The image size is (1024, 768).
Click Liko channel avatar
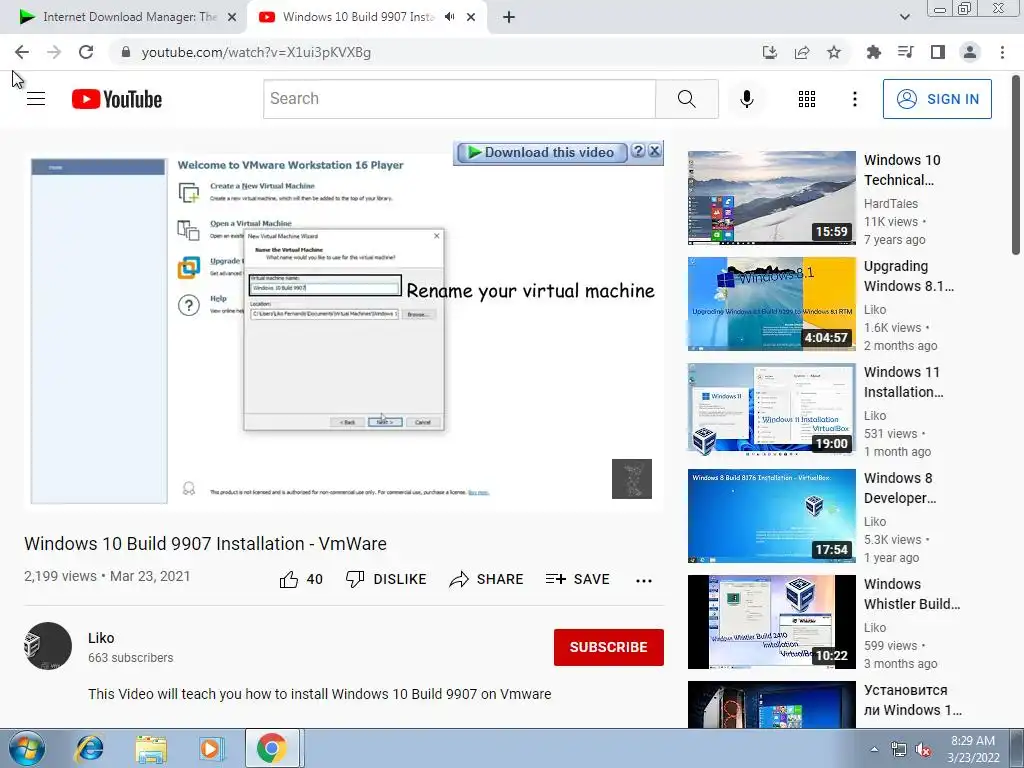[x=48, y=646]
